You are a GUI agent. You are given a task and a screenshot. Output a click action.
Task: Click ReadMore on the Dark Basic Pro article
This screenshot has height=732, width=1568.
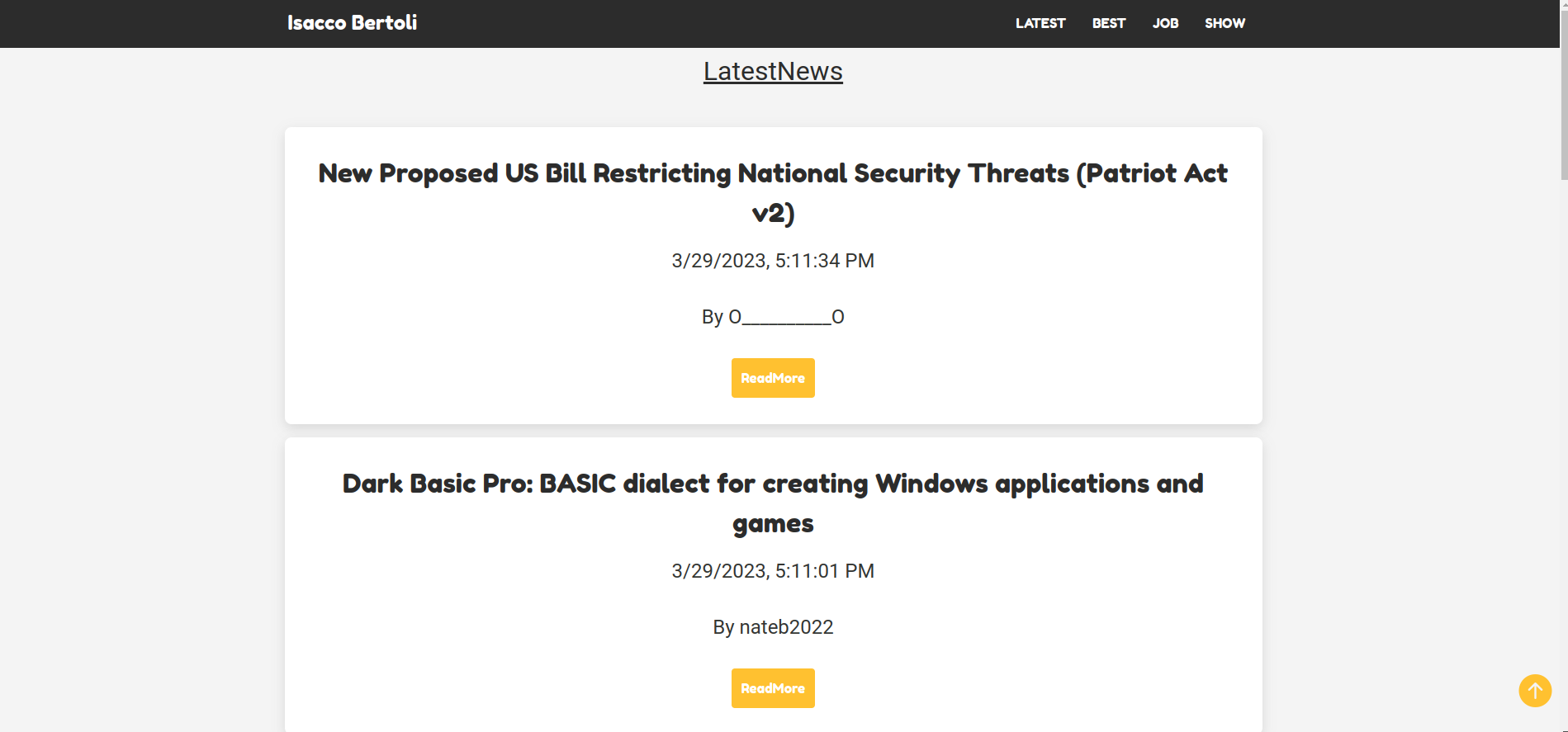tap(773, 688)
